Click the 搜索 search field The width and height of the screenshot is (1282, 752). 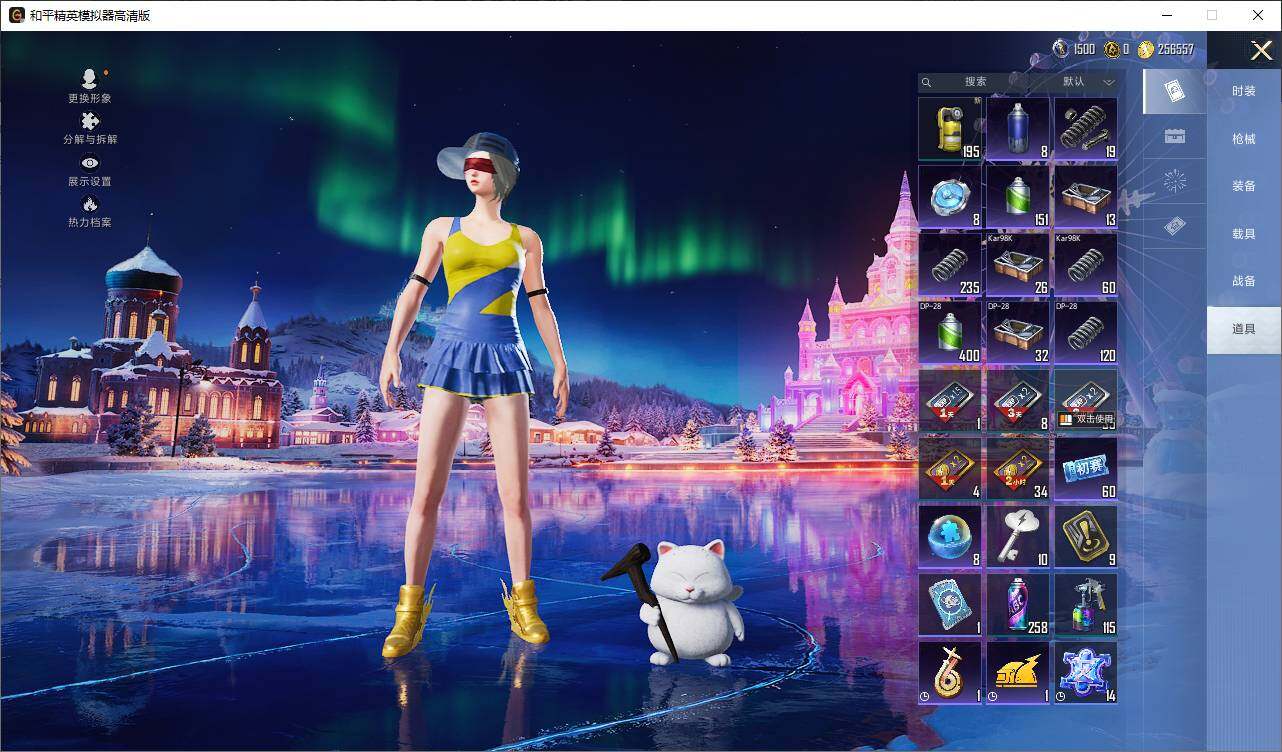pyautogui.click(x=975, y=82)
